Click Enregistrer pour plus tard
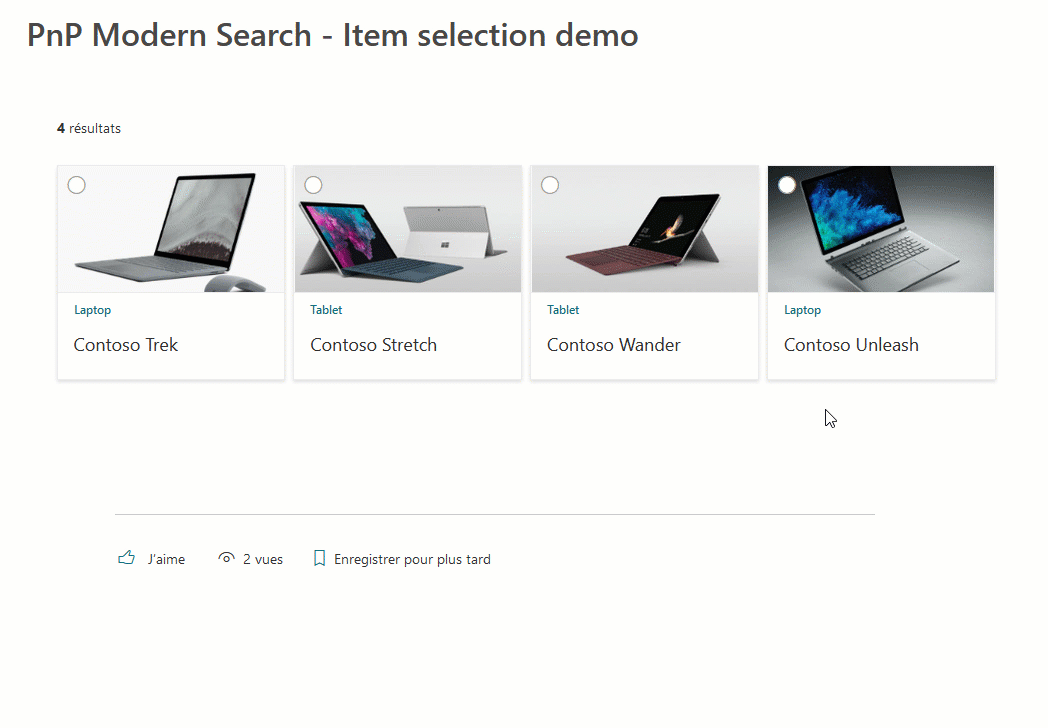1048x728 pixels. click(x=412, y=560)
